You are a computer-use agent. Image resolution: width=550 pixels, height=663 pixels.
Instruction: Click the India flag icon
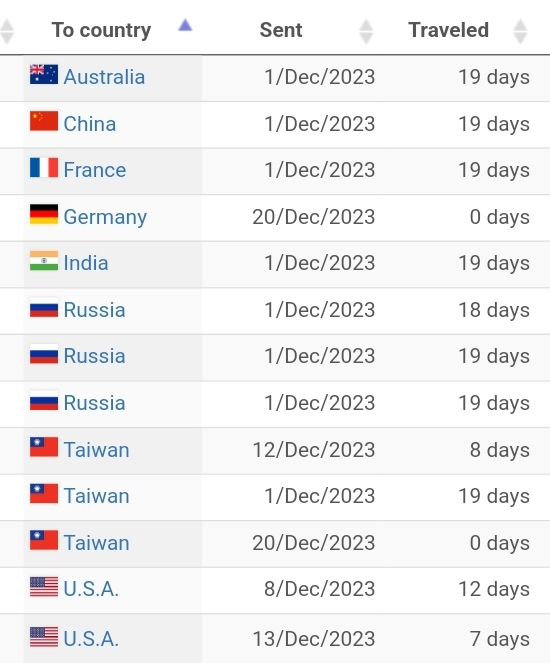coord(44,260)
